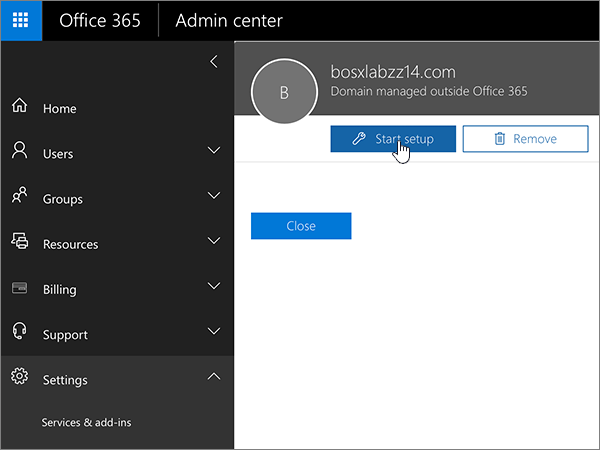
Task: Click the Users person icon
Action: click(x=19, y=152)
